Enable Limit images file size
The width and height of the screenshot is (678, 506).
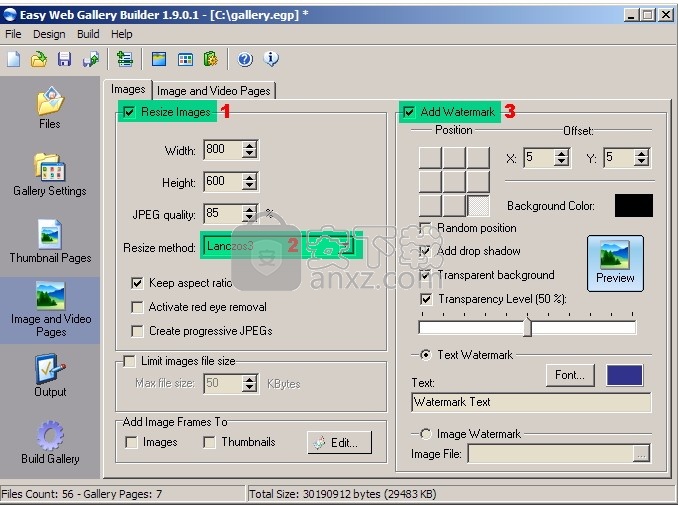coord(129,361)
